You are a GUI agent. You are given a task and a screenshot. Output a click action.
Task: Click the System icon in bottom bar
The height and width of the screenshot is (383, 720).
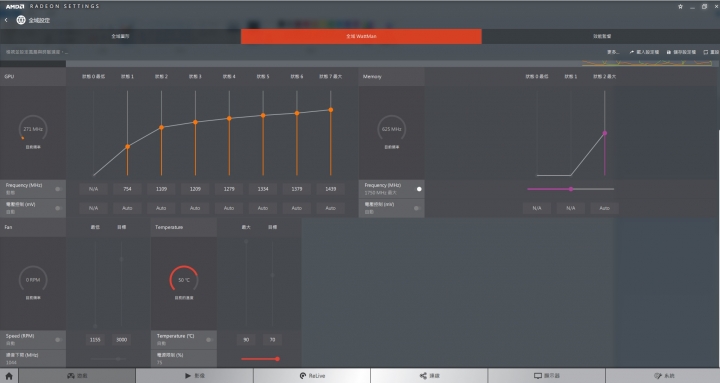tap(658, 376)
